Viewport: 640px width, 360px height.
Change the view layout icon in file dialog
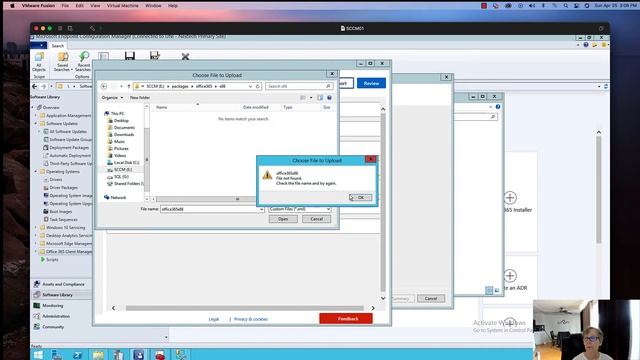pyautogui.click(x=303, y=98)
